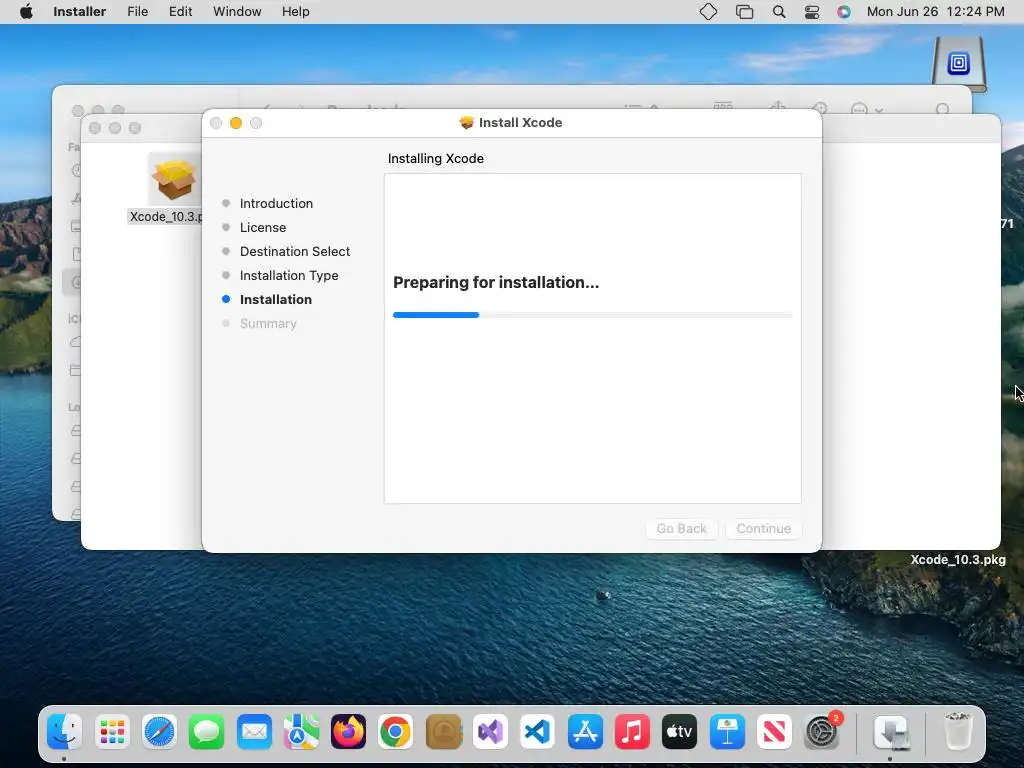Screen dimensions: 1024x768
Task: Open App Store from the Dock
Action: (585, 731)
